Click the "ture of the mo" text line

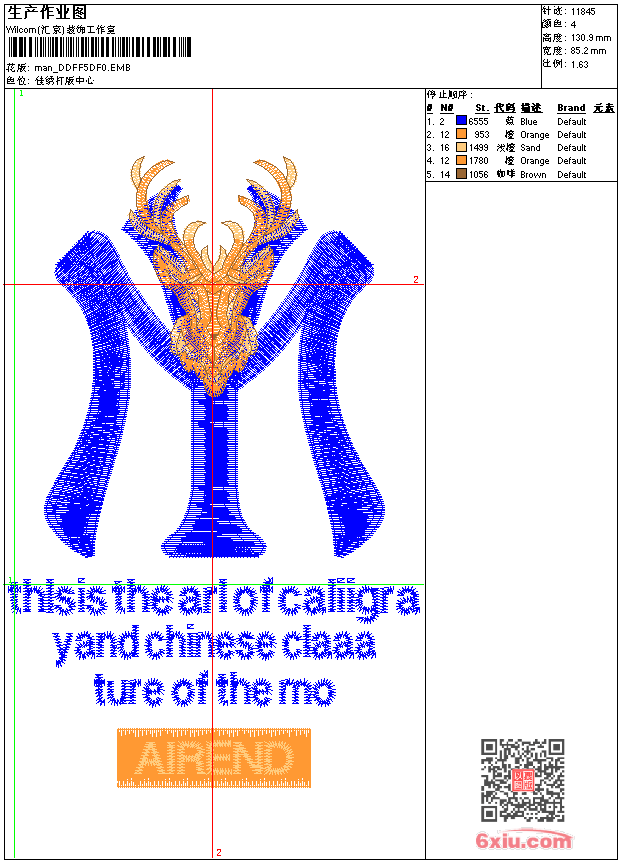coord(214,690)
